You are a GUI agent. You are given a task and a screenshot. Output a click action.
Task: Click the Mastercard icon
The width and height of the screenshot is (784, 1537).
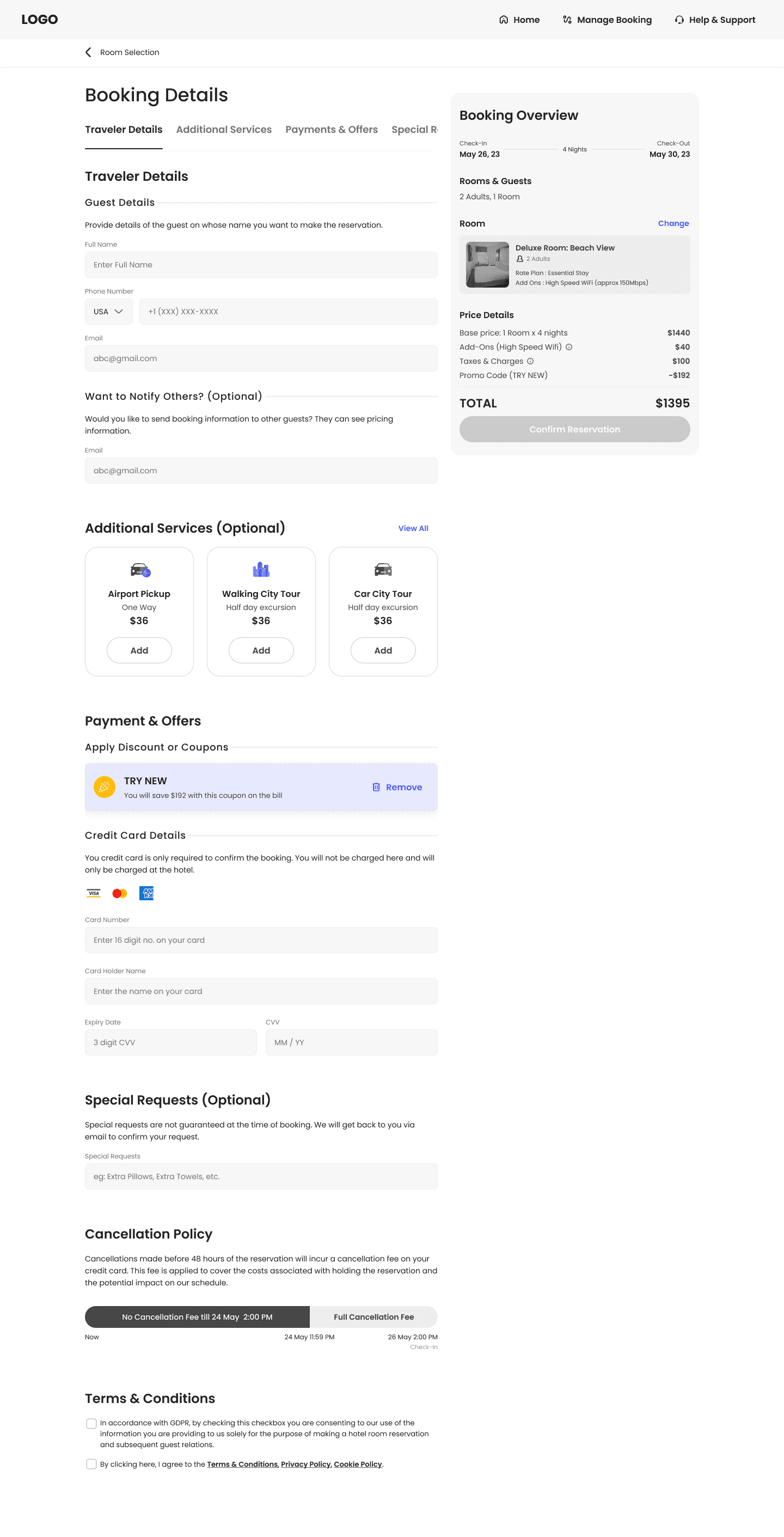pyautogui.click(x=119, y=893)
